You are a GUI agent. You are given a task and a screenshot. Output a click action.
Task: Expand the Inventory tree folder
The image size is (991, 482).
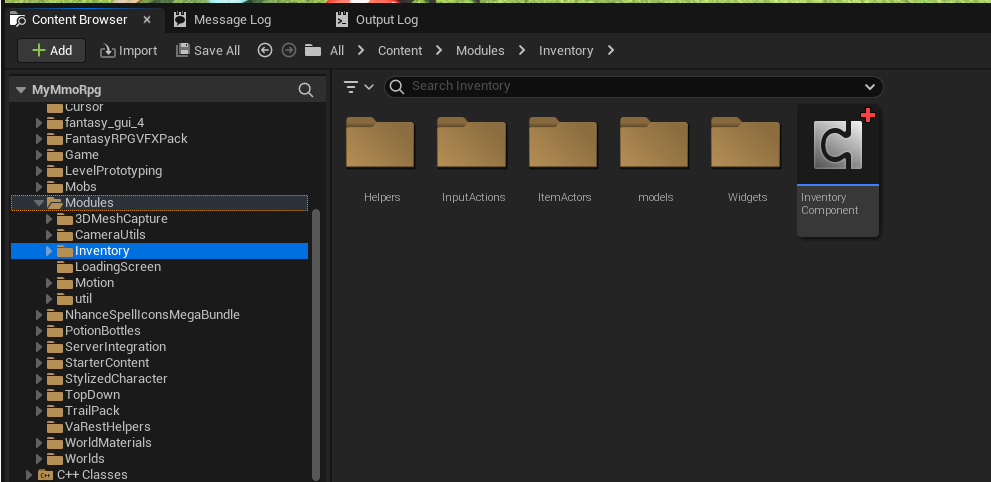tap(49, 251)
